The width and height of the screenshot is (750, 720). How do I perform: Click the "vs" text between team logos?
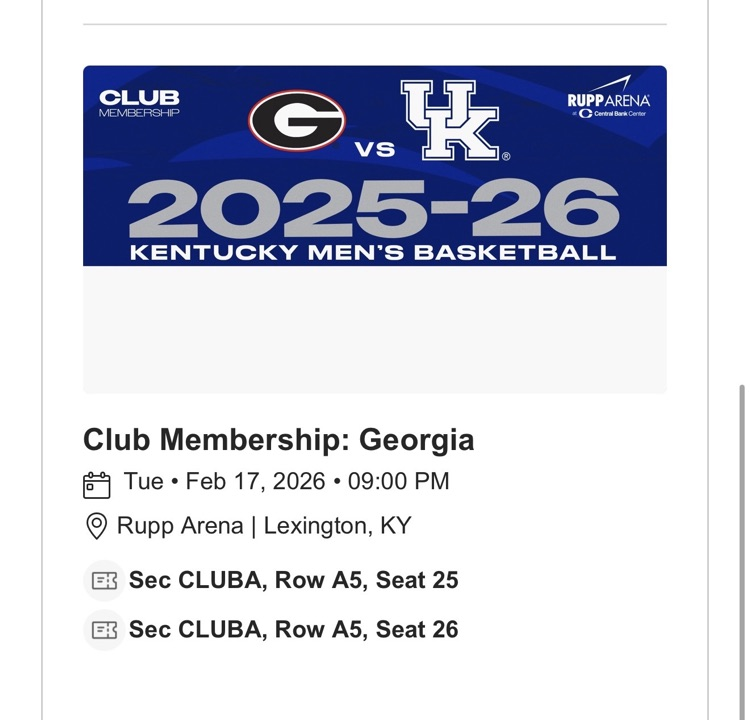(375, 151)
